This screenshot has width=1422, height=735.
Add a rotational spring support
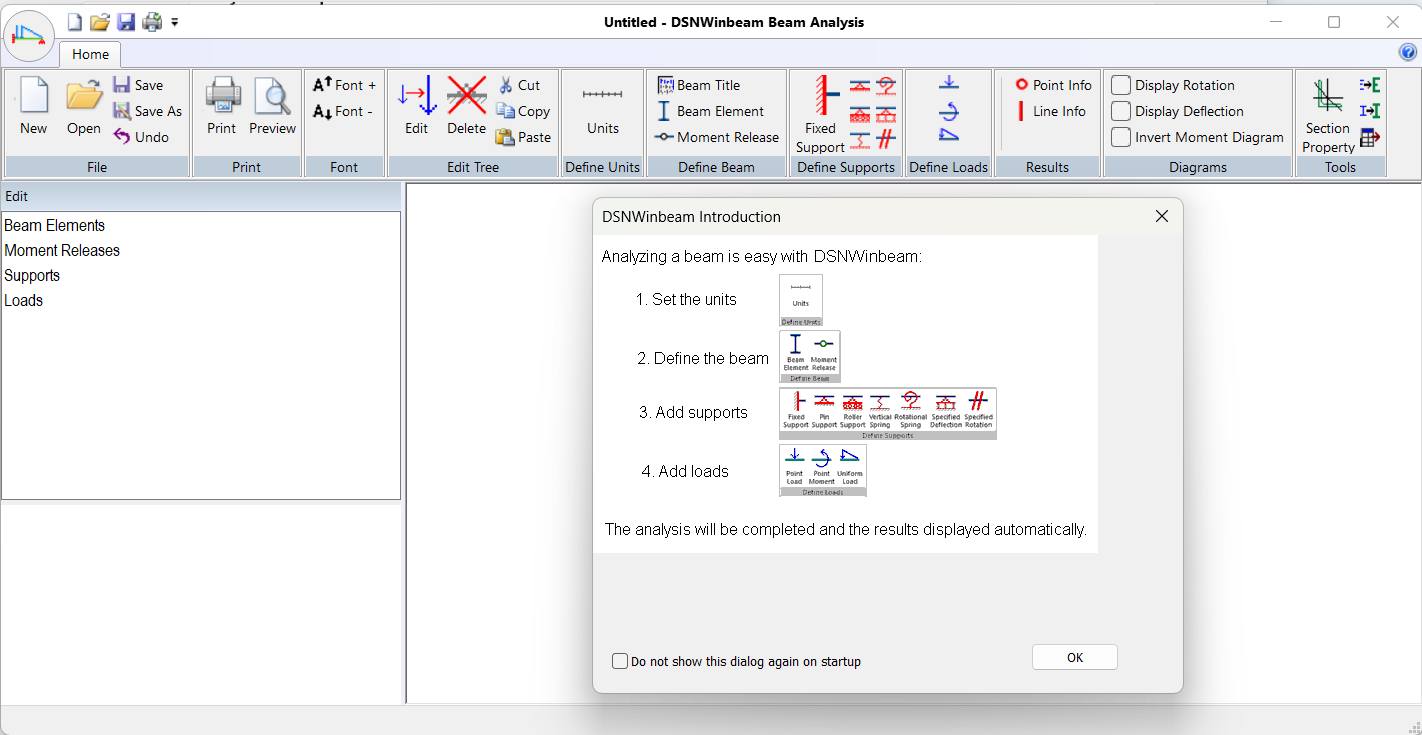[x=886, y=86]
